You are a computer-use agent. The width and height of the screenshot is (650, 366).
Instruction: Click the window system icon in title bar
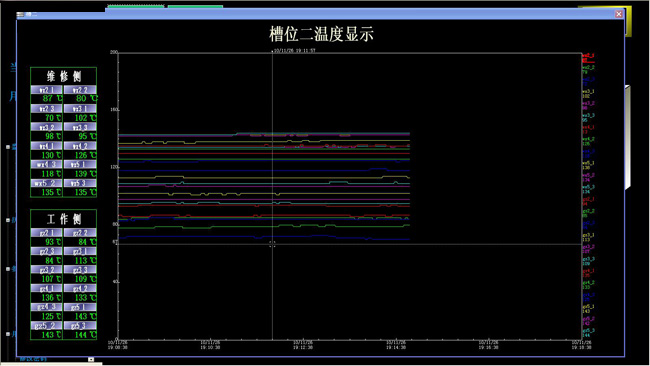point(20,15)
